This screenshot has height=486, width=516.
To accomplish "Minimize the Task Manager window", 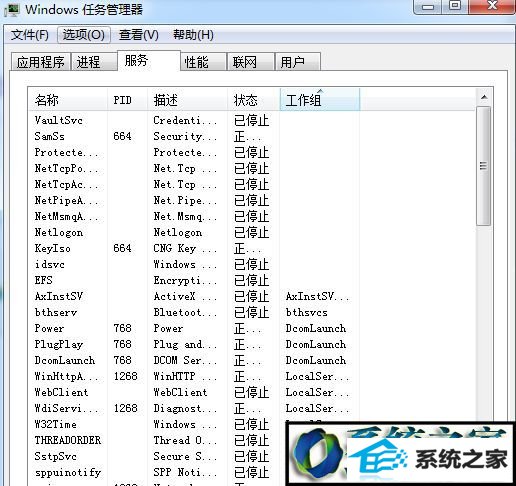I will pyautogui.click(x=428, y=6).
